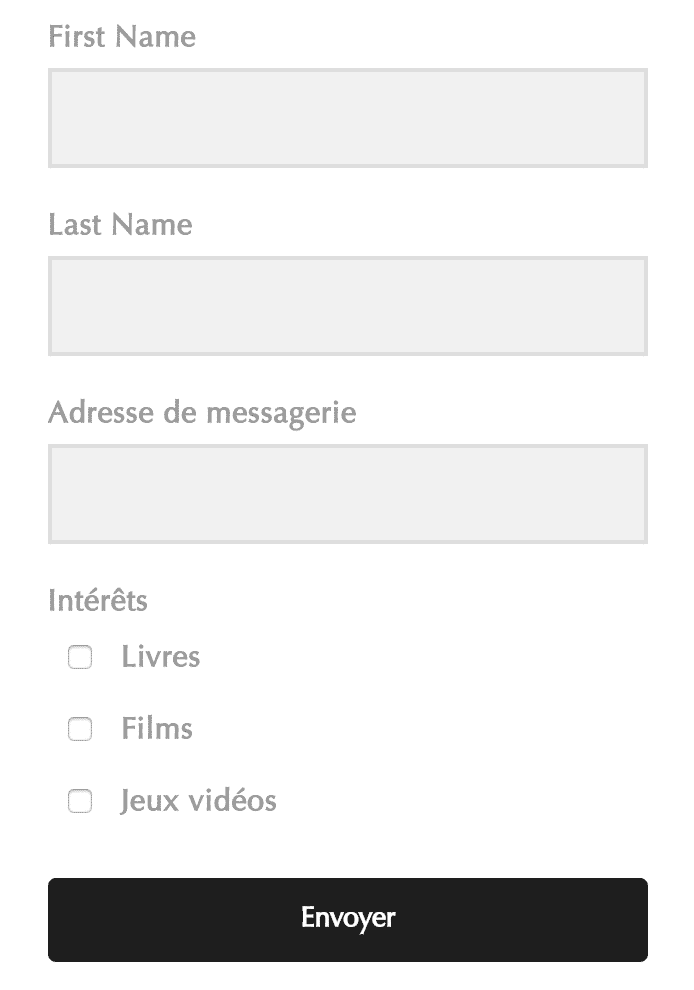Click the First Name label
The width and height of the screenshot is (694, 990).
click(122, 37)
